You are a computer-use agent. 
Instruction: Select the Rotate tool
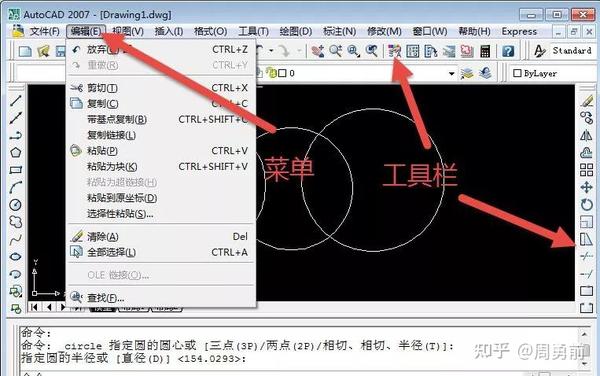(x=587, y=205)
